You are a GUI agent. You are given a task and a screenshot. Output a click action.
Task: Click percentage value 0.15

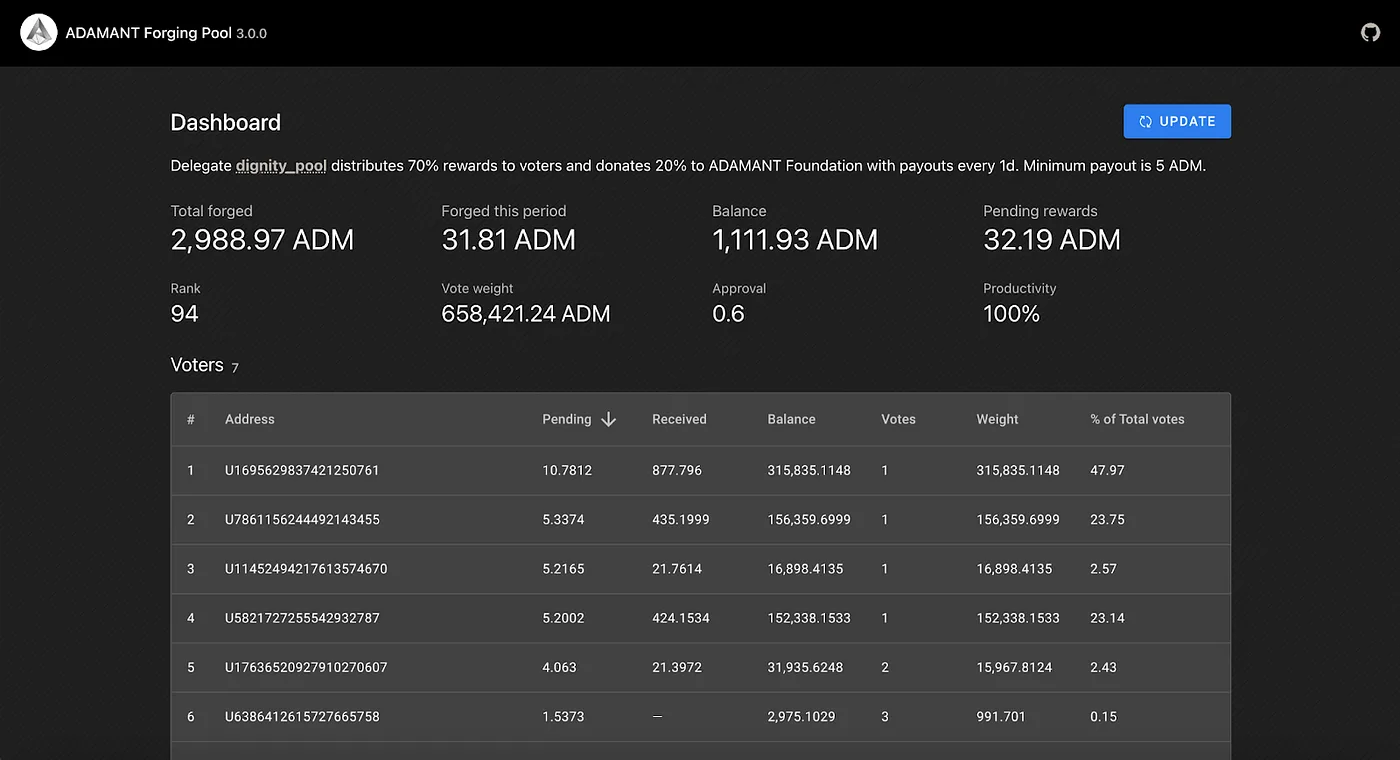(x=1103, y=717)
